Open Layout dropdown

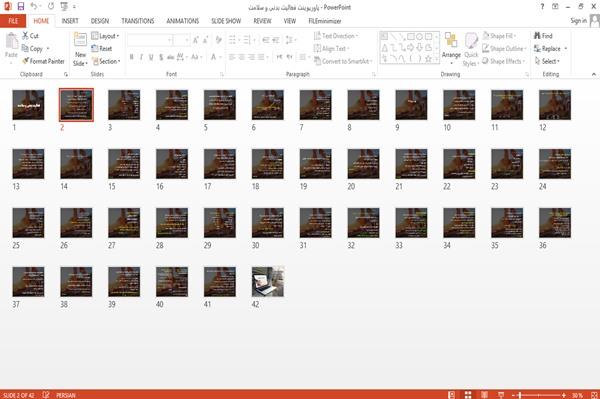pos(105,36)
